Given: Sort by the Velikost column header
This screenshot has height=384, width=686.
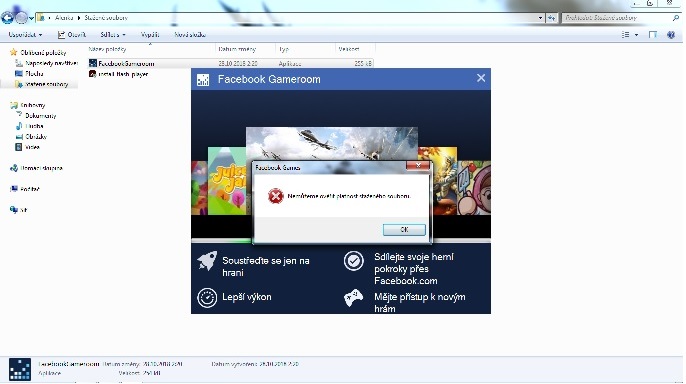Looking at the screenshot, I should coord(355,49).
